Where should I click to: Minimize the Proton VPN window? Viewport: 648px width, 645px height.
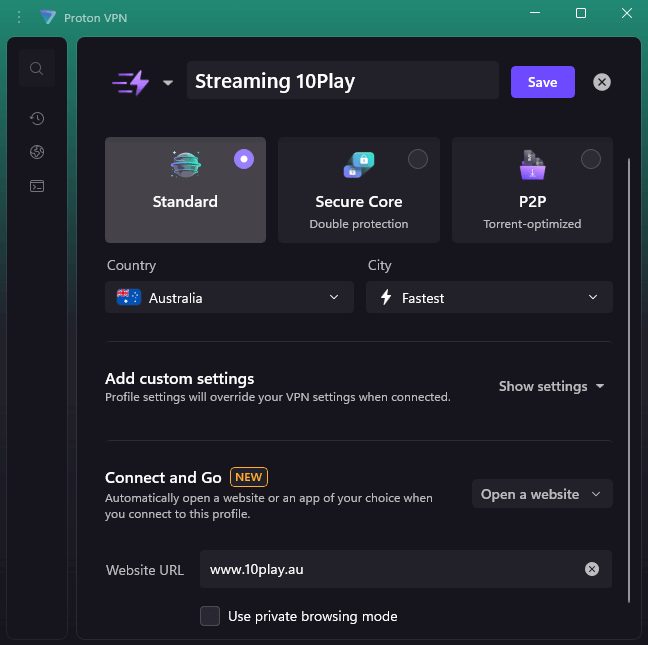tap(535, 13)
